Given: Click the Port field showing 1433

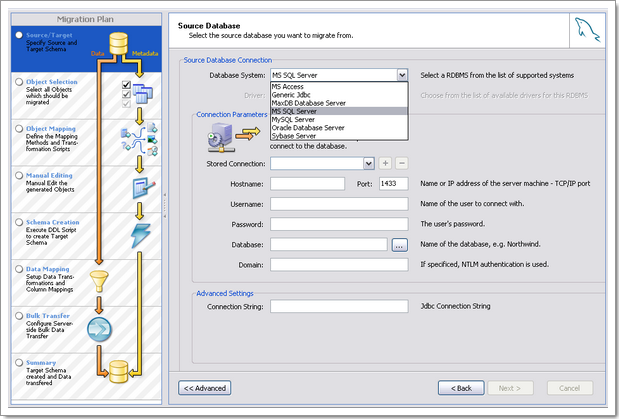Looking at the screenshot, I should (x=394, y=184).
